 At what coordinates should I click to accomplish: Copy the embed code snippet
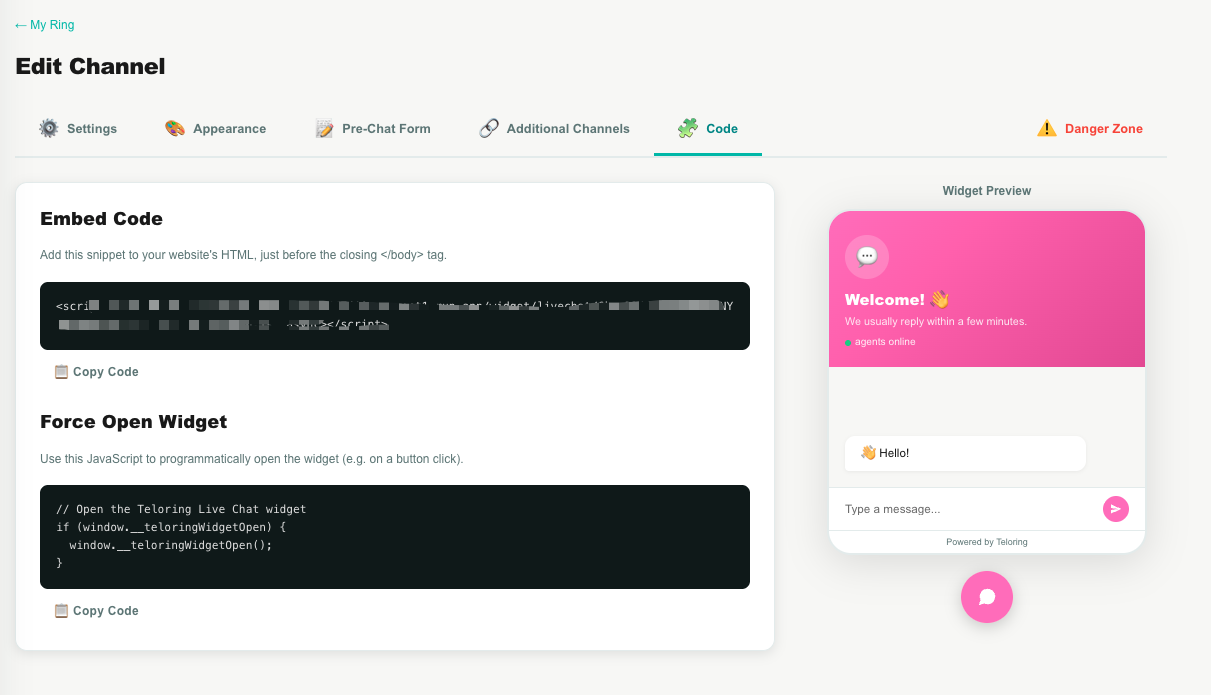coord(96,371)
